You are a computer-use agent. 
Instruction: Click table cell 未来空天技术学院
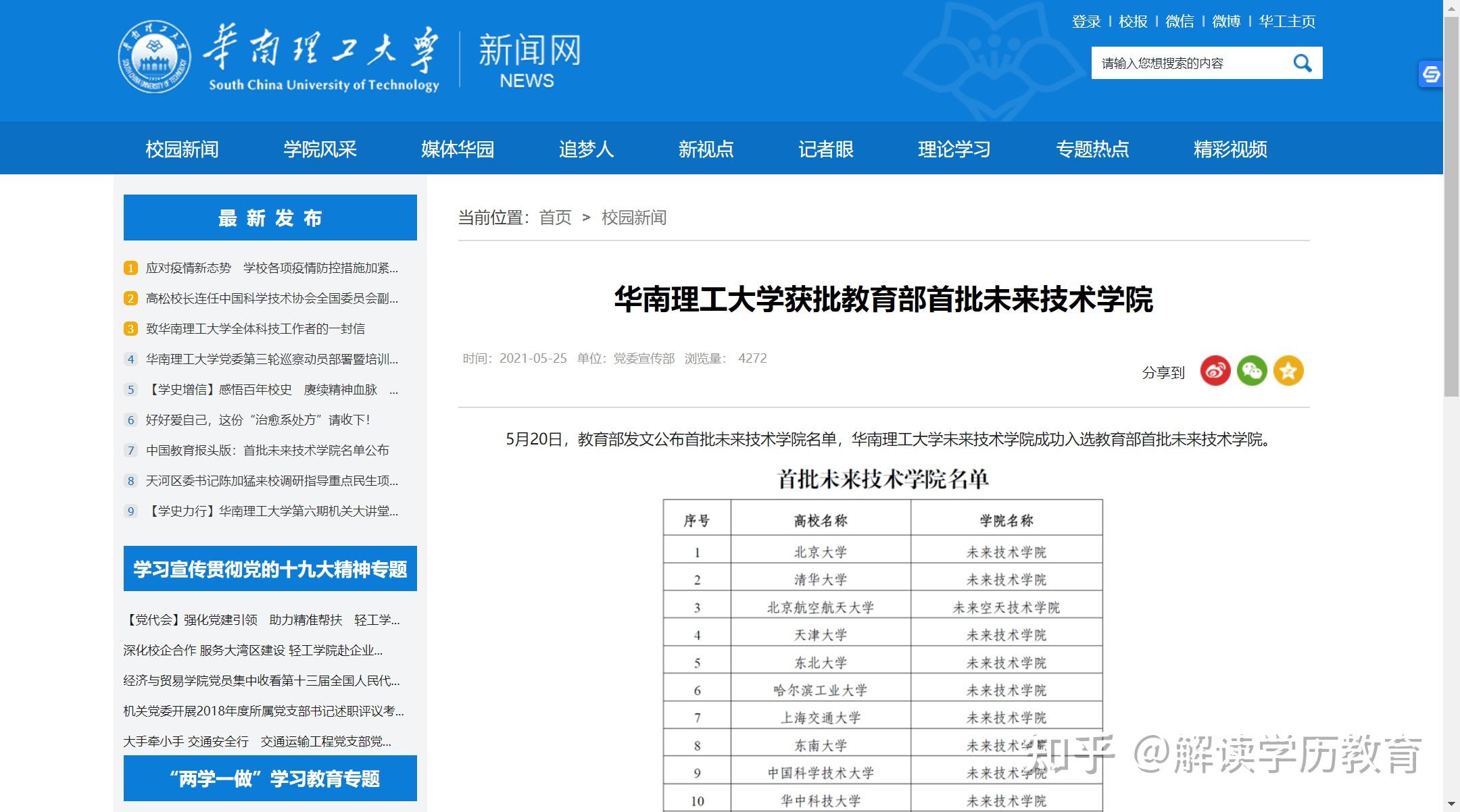coord(1006,607)
